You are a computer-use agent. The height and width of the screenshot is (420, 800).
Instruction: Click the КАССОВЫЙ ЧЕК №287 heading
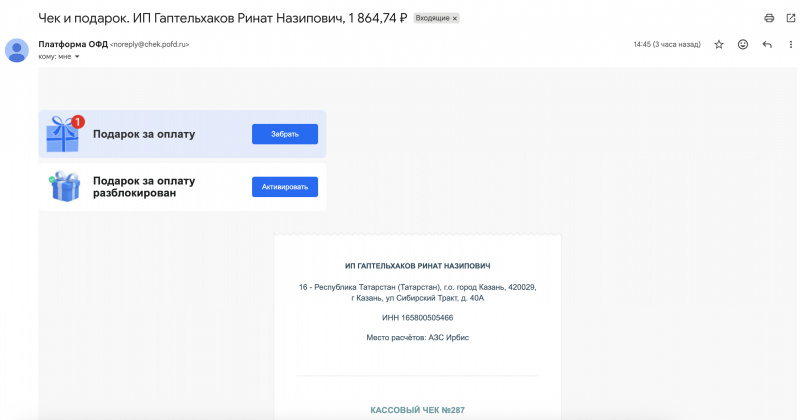(417, 410)
